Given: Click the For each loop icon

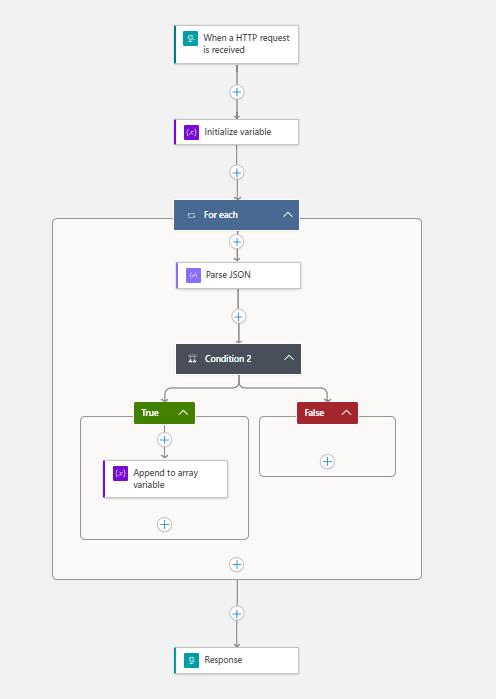Looking at the screenshot, I should (x=192, y=215).
